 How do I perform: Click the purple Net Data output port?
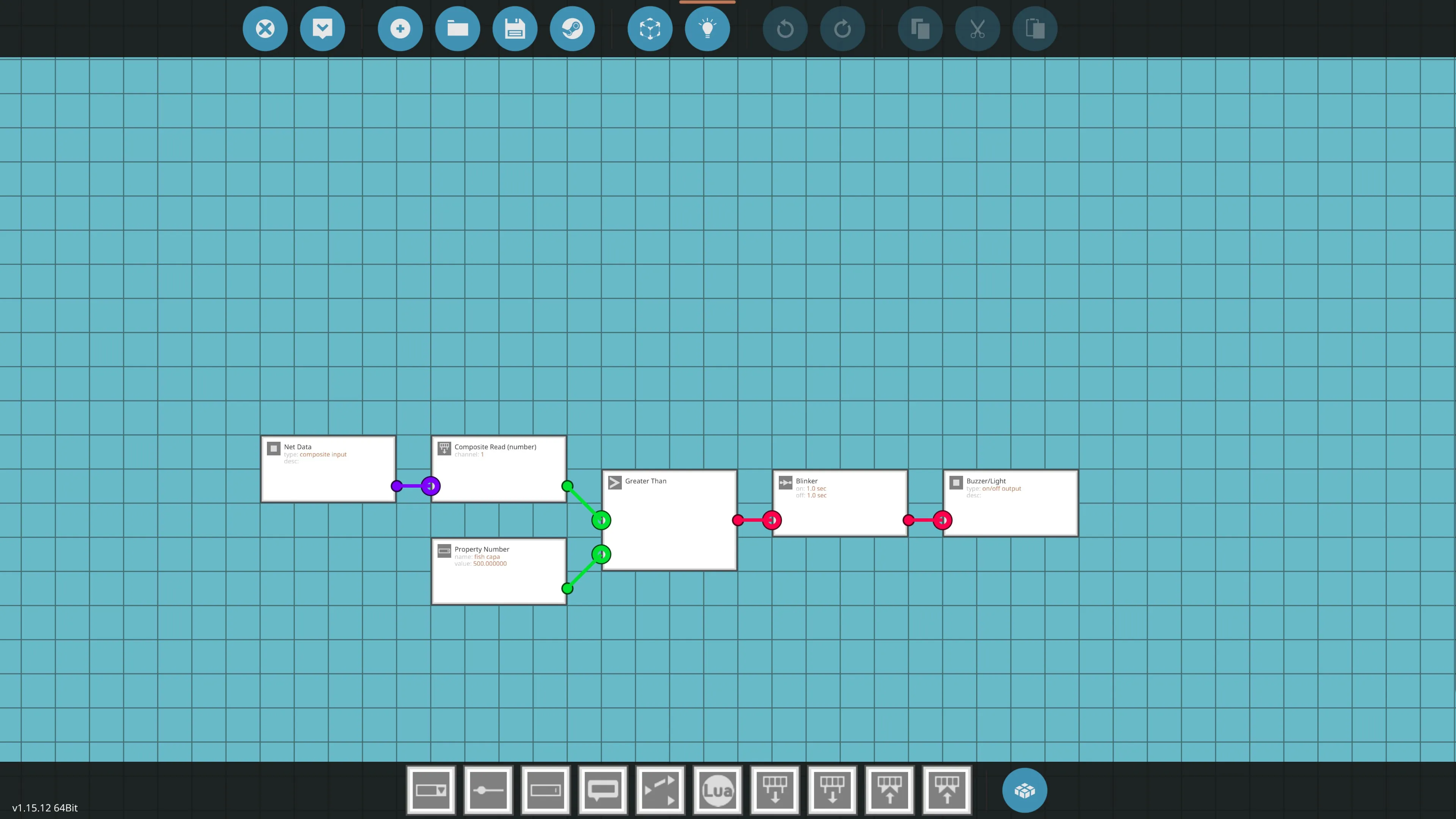click(x=397, y=486)
